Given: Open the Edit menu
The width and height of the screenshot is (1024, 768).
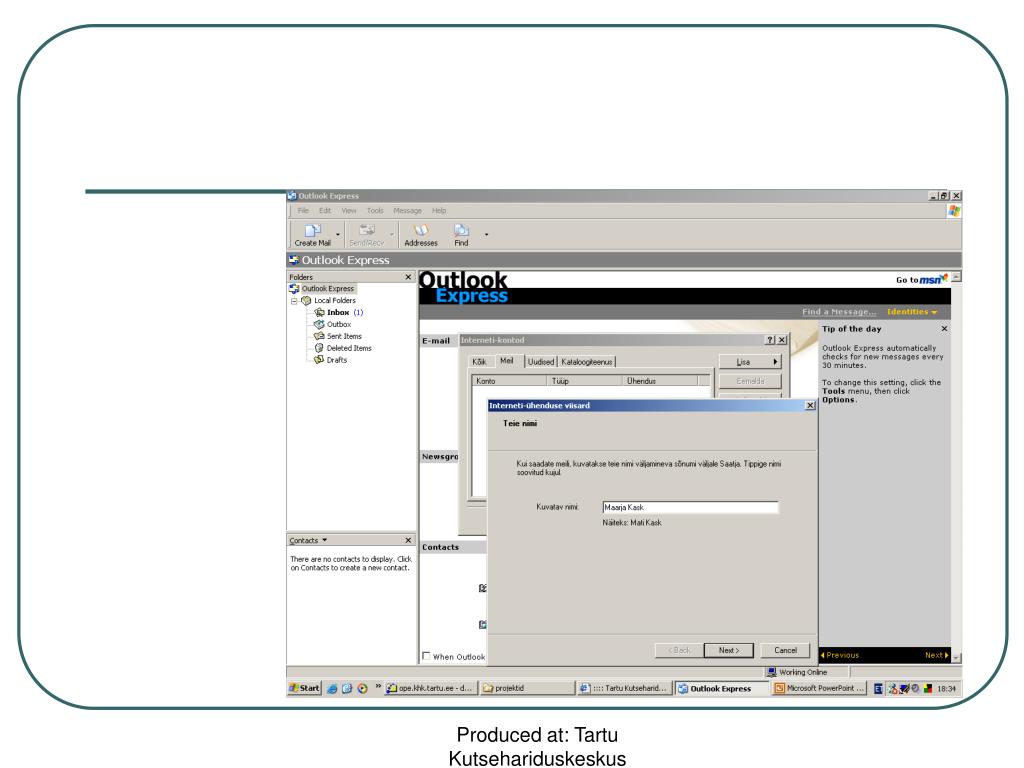Looking at the screenshot, I should coord(325,210).
